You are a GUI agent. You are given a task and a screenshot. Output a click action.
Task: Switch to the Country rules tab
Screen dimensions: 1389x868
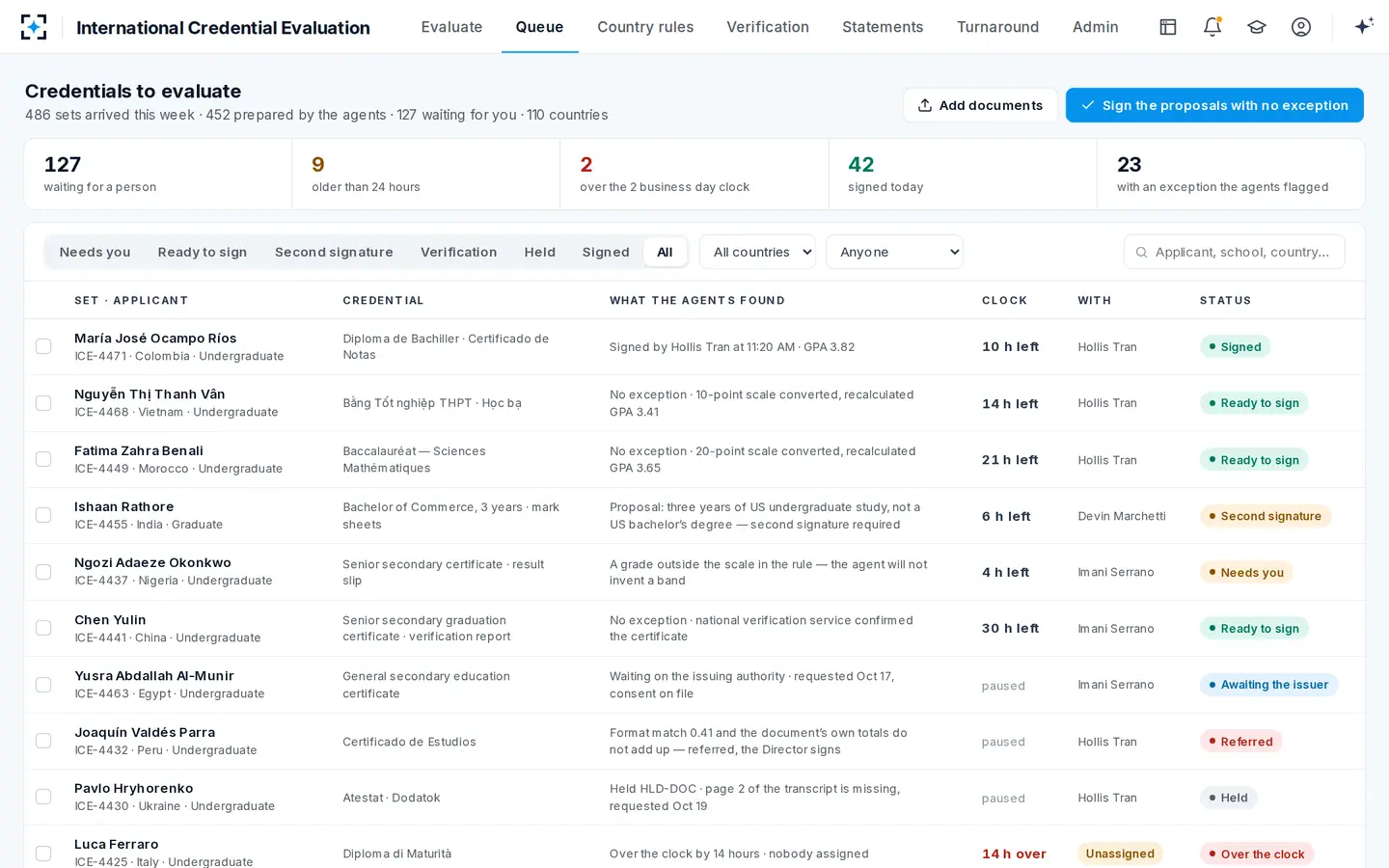[x=645, y=27]
